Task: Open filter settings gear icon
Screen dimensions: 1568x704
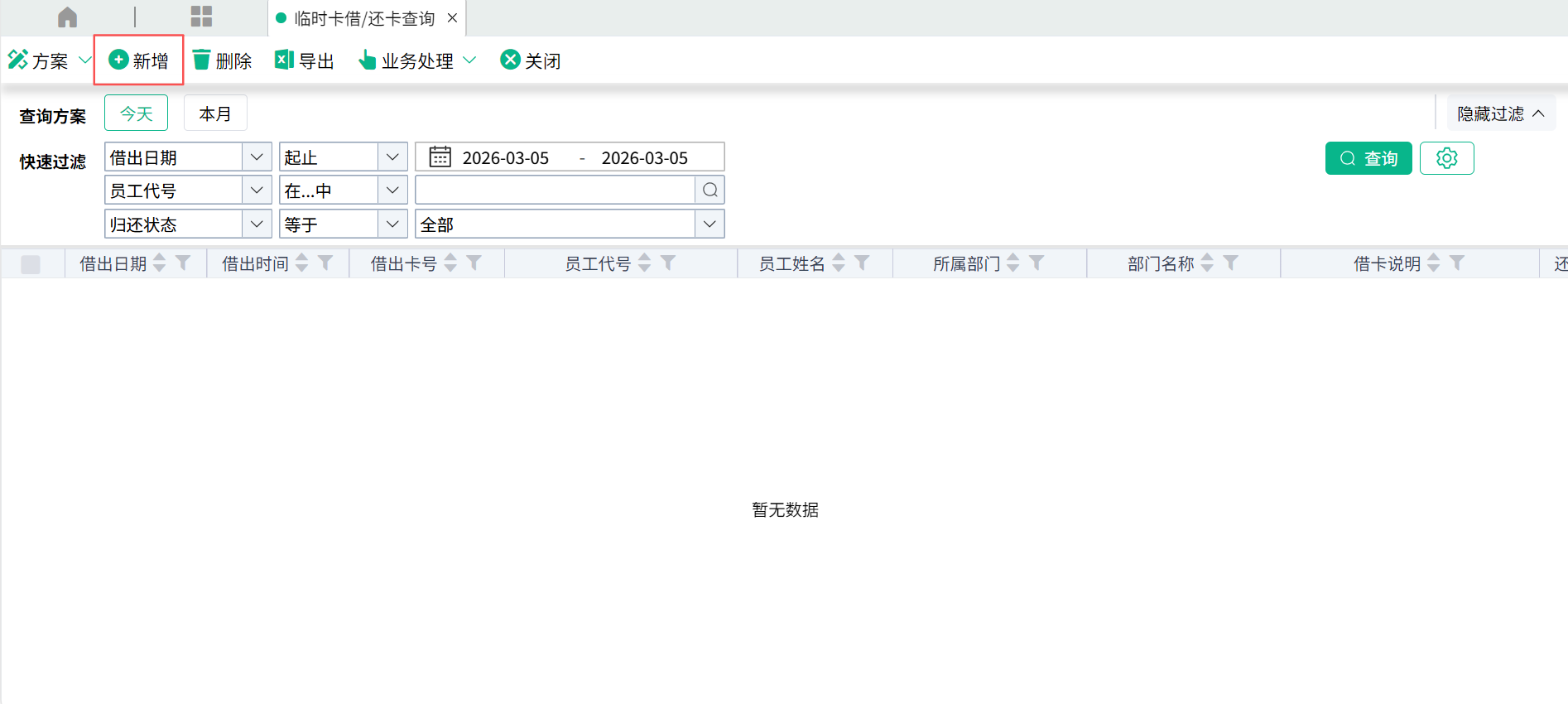Action: (x=1446, y=158)
